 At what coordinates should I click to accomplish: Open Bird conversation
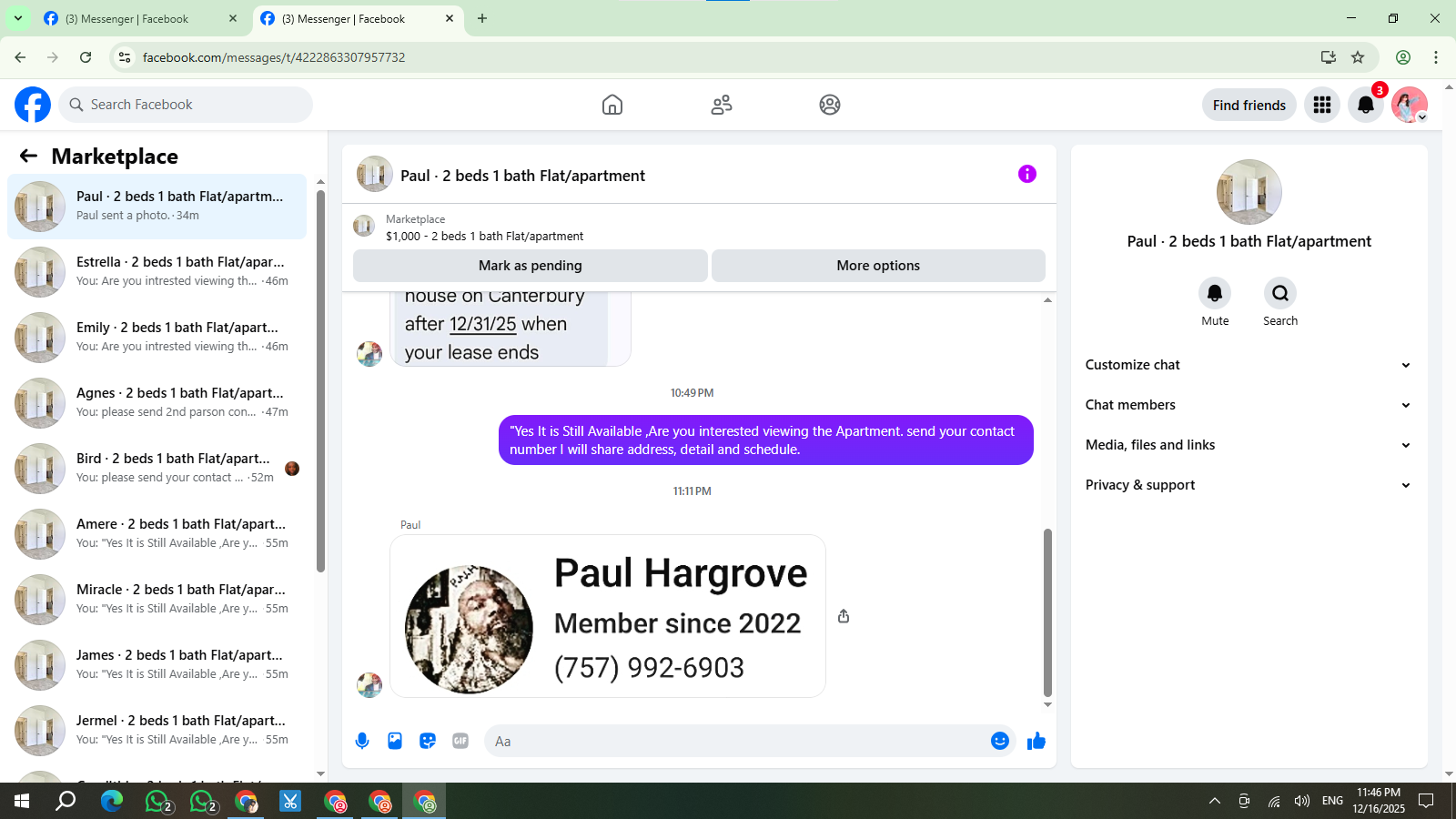pos(157,469)
